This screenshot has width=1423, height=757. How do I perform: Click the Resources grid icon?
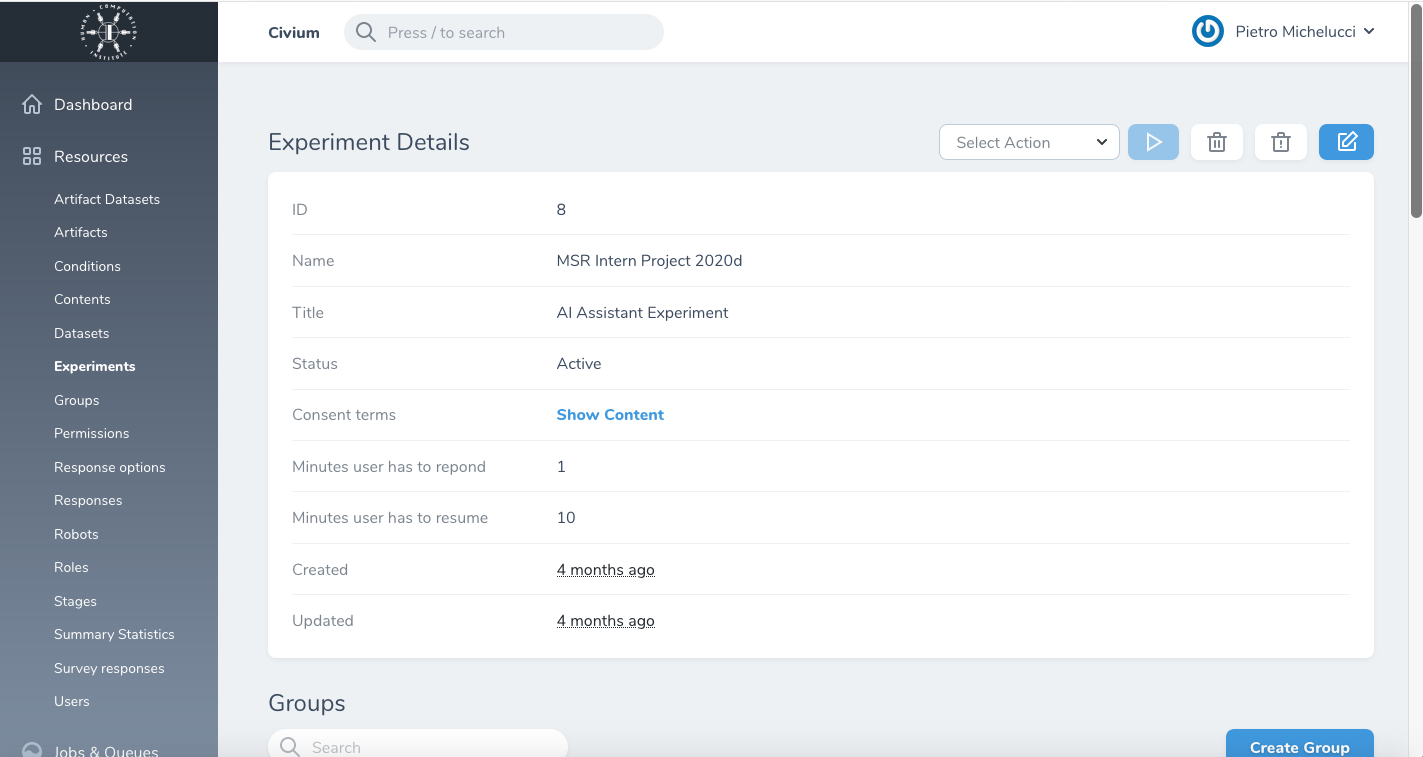pos(32,156)
